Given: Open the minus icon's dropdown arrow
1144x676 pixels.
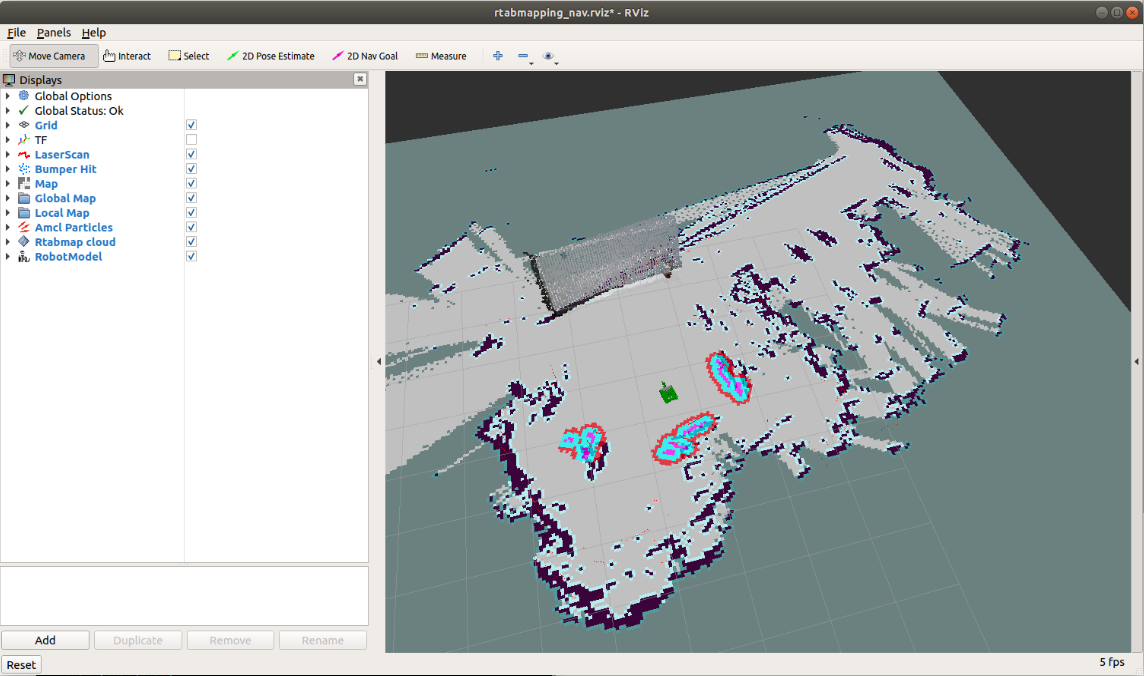Looking at the screenshot, I should click(x=531, y=63).
